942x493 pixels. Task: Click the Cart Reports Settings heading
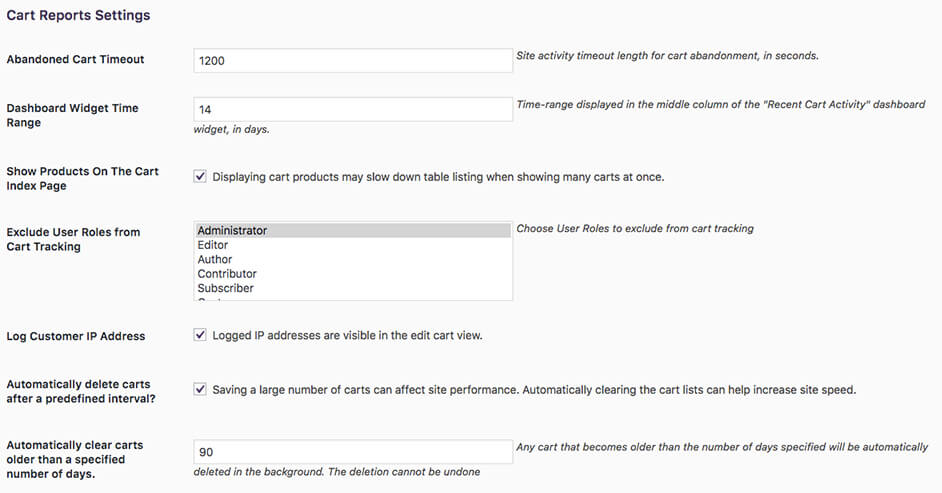[79, 15]
